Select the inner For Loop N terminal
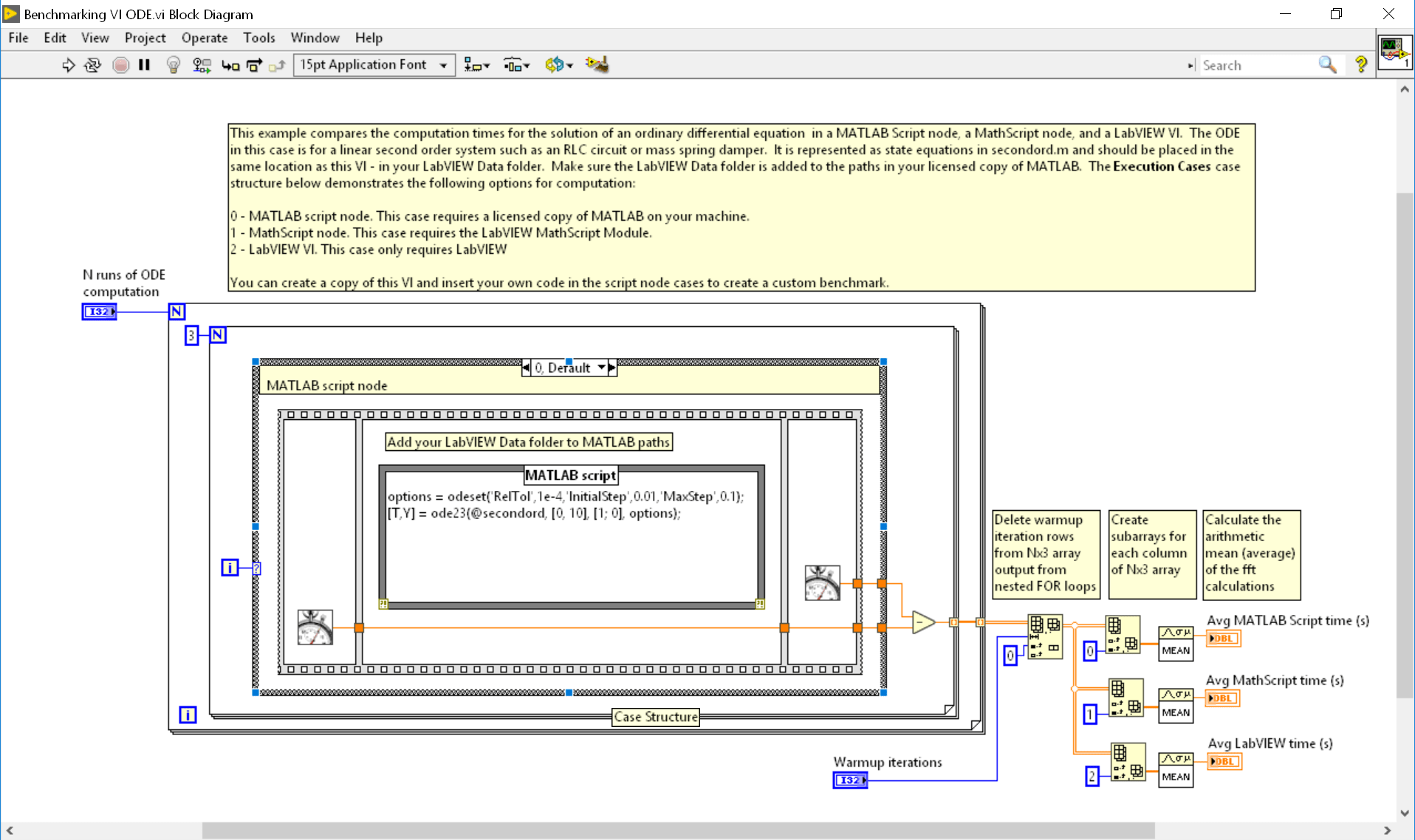 click(218, 335)
